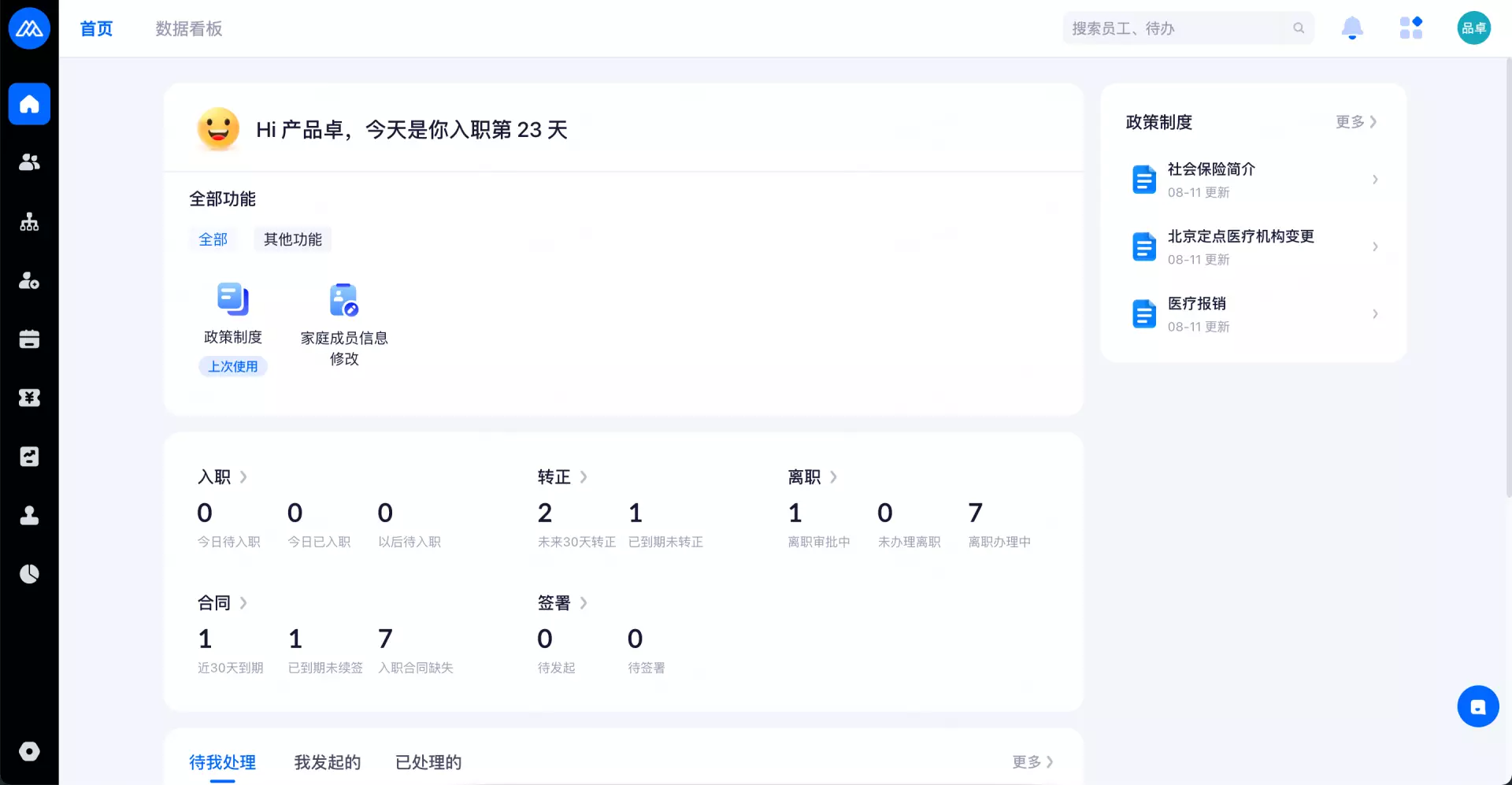Screen dimensions: 1512x785
Task: Expand the 转正 section chevron
Action: point(584,477)
